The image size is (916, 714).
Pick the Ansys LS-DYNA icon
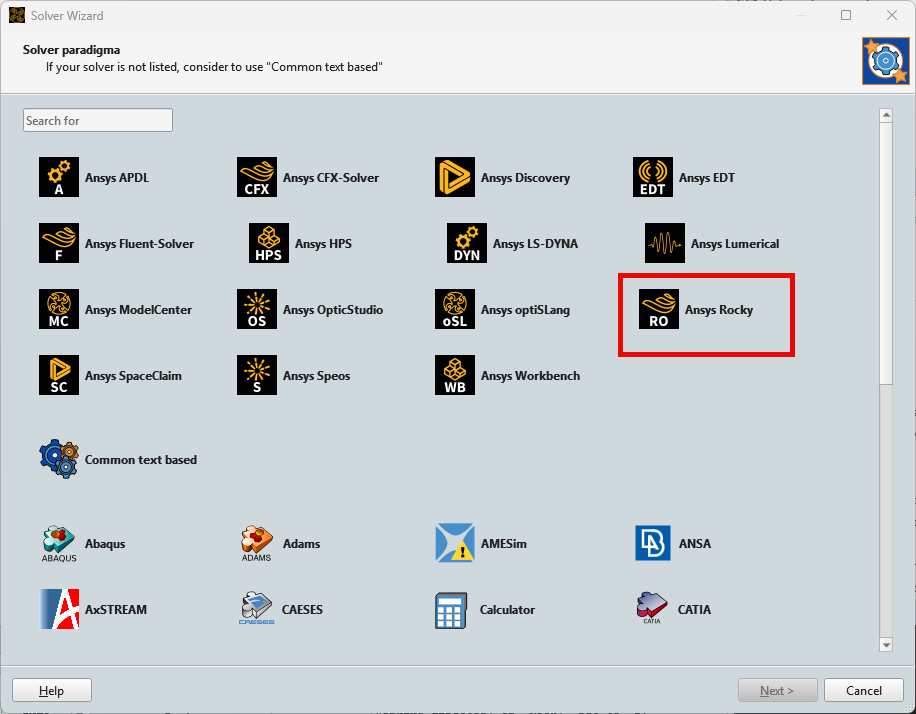pos(467,243)
